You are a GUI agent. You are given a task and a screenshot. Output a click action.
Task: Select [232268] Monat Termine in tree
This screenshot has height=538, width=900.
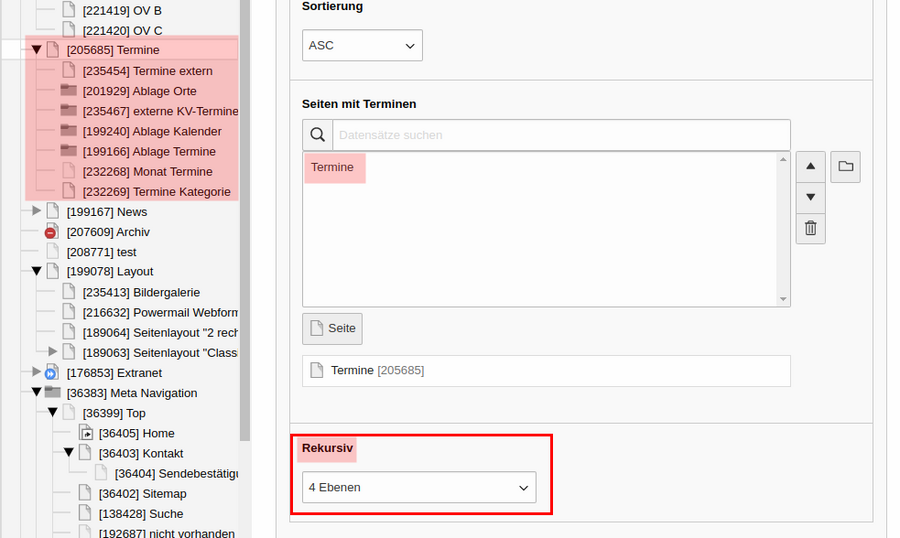[x=148, y=172]
